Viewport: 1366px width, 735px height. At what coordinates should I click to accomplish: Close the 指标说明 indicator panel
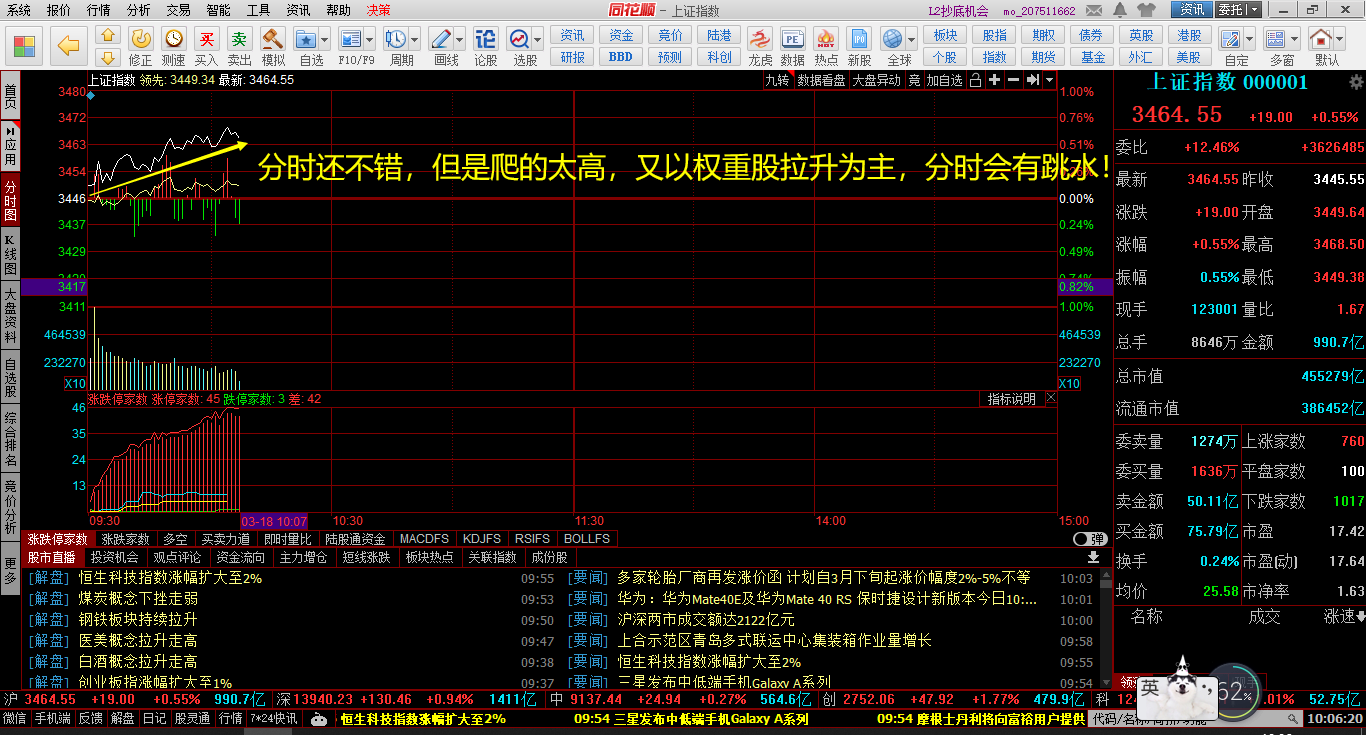click(1051, 398)
